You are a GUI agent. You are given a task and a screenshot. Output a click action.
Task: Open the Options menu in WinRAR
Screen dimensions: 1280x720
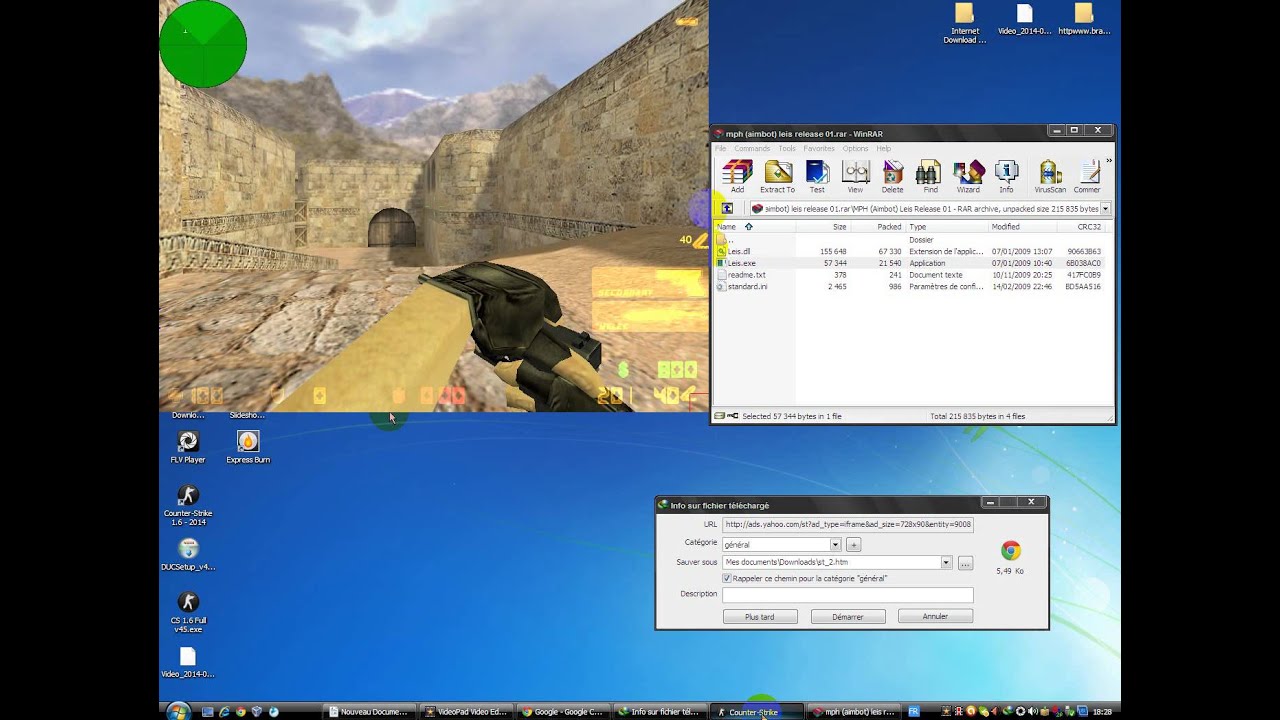(x=855, y=148)
